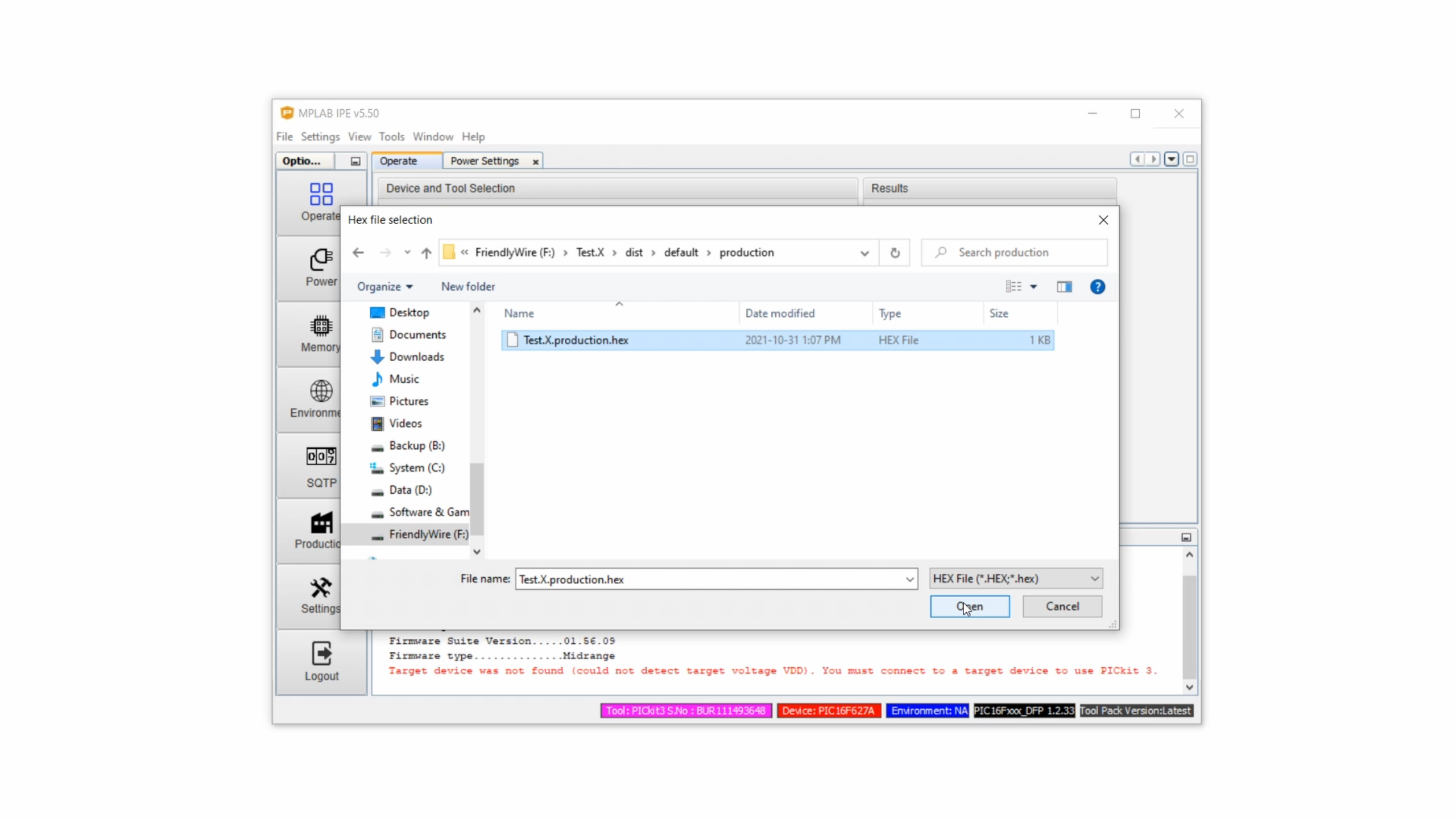Go up one folder level arrow

426,253
